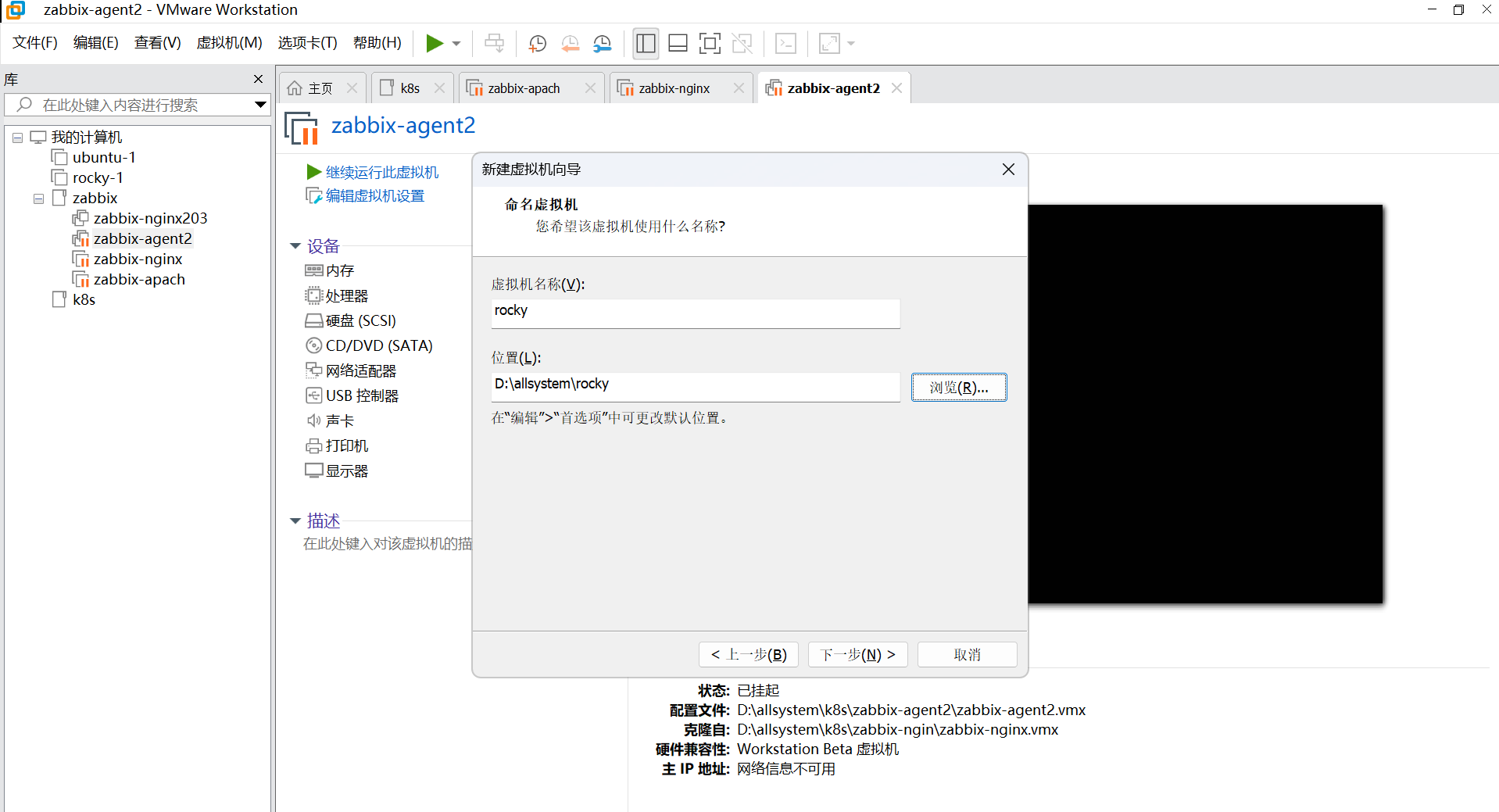Click the console view toolbar icon

785,44
